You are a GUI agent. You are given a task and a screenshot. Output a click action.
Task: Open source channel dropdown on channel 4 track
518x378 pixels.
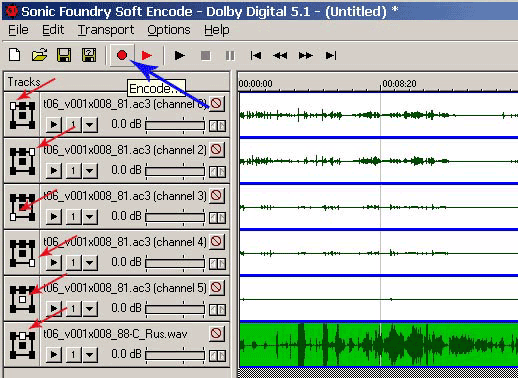click(90, 263)
